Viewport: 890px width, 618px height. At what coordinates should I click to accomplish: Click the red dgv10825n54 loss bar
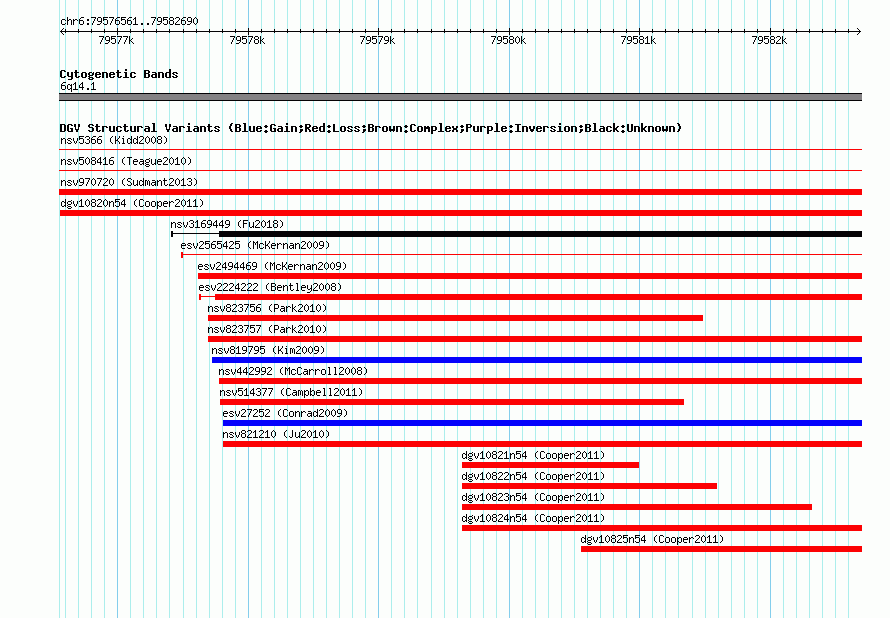(721, 549)
